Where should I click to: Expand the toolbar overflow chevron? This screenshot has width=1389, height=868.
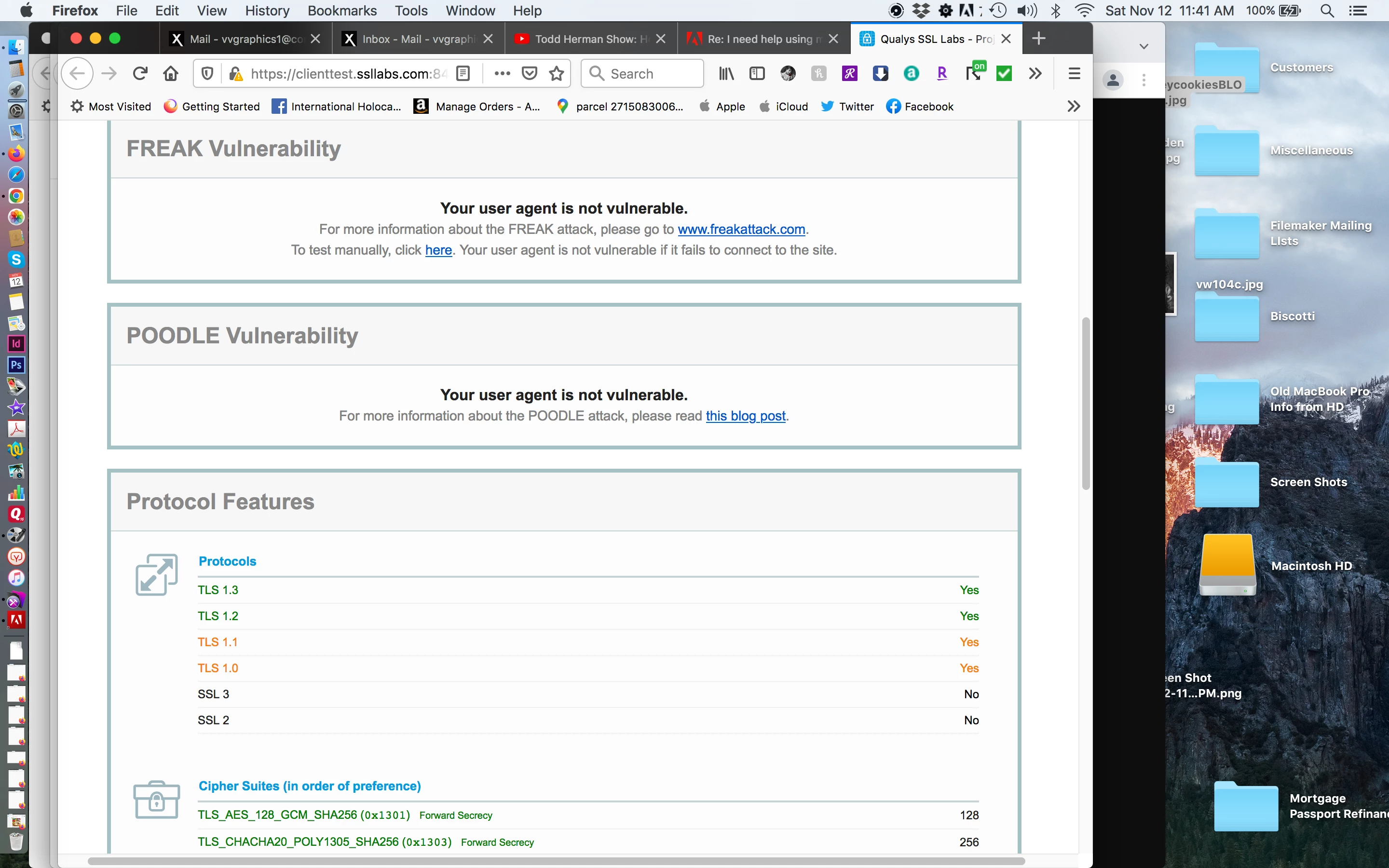pos(1035,73)
